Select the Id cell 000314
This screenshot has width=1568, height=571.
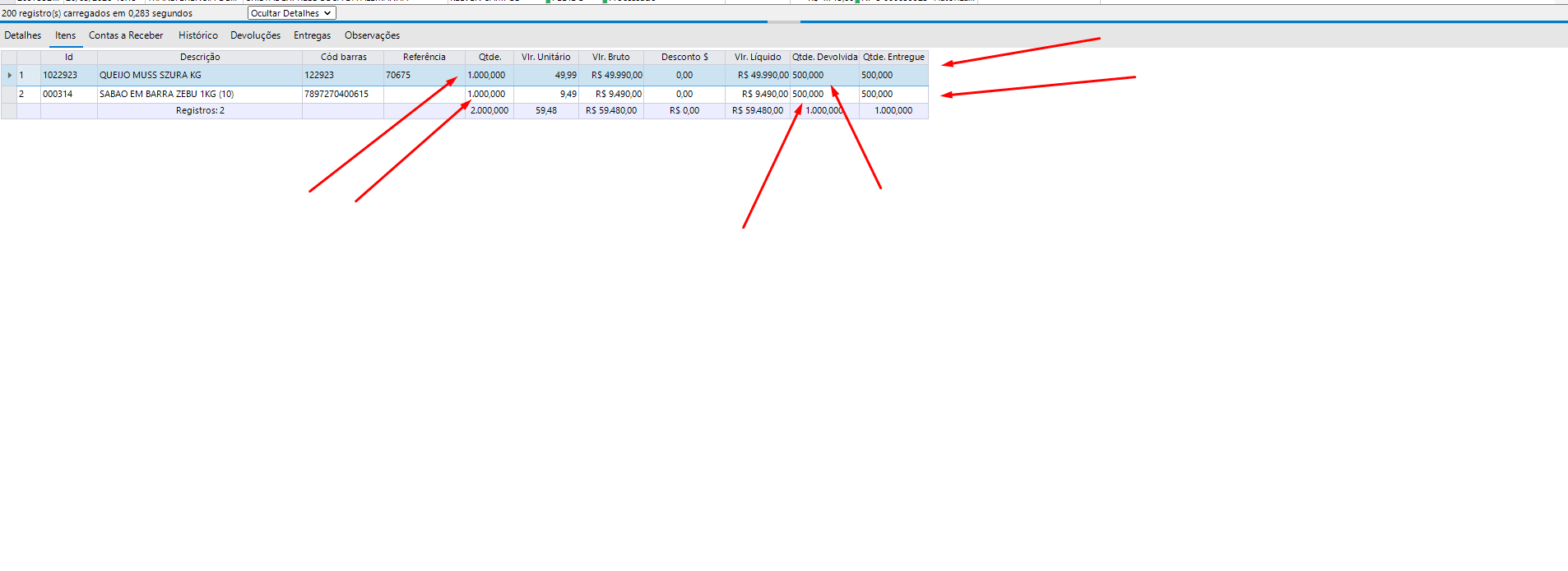coord(69,94)
